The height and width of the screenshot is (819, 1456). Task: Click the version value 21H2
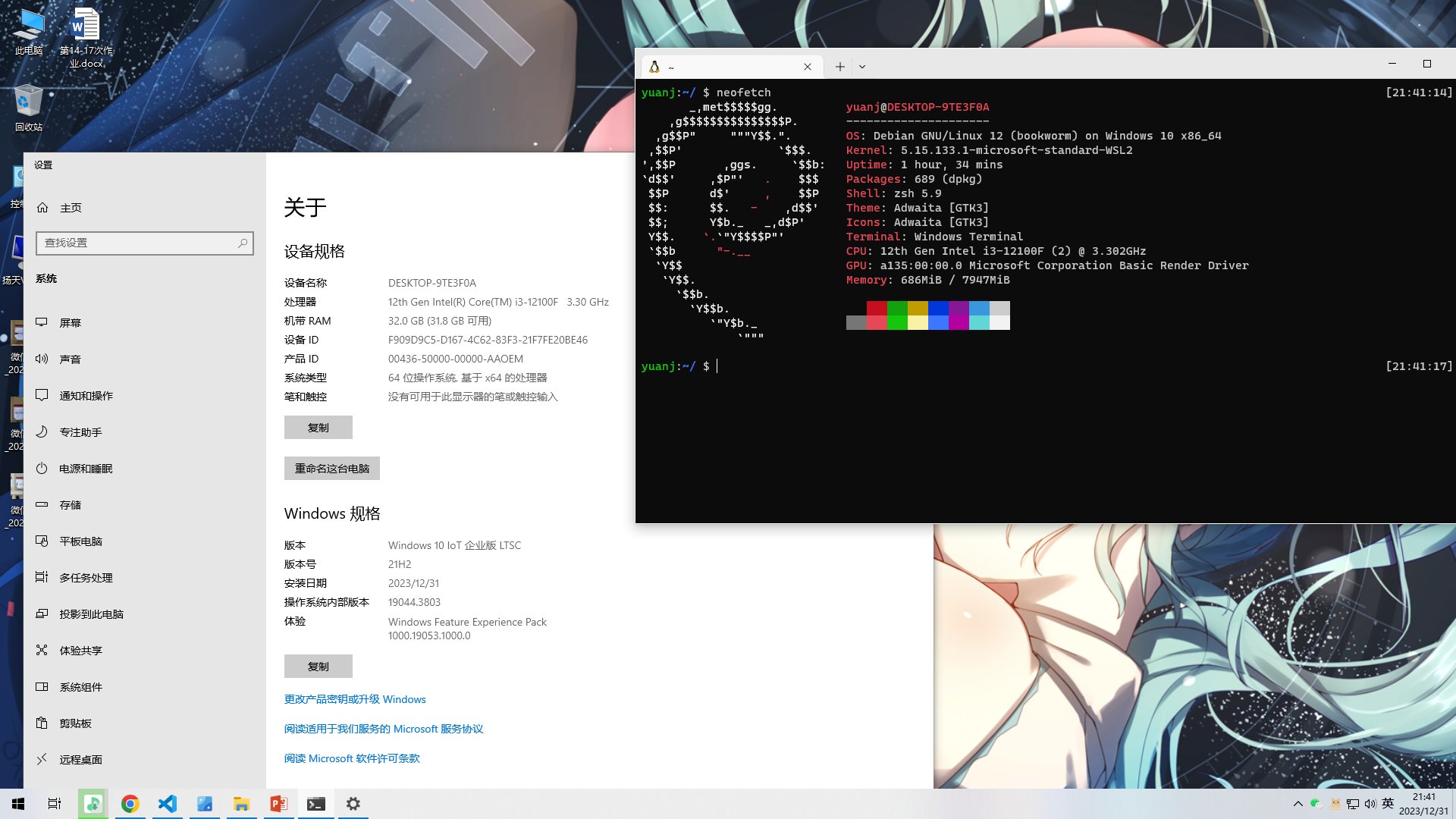[x=400, y=564]
